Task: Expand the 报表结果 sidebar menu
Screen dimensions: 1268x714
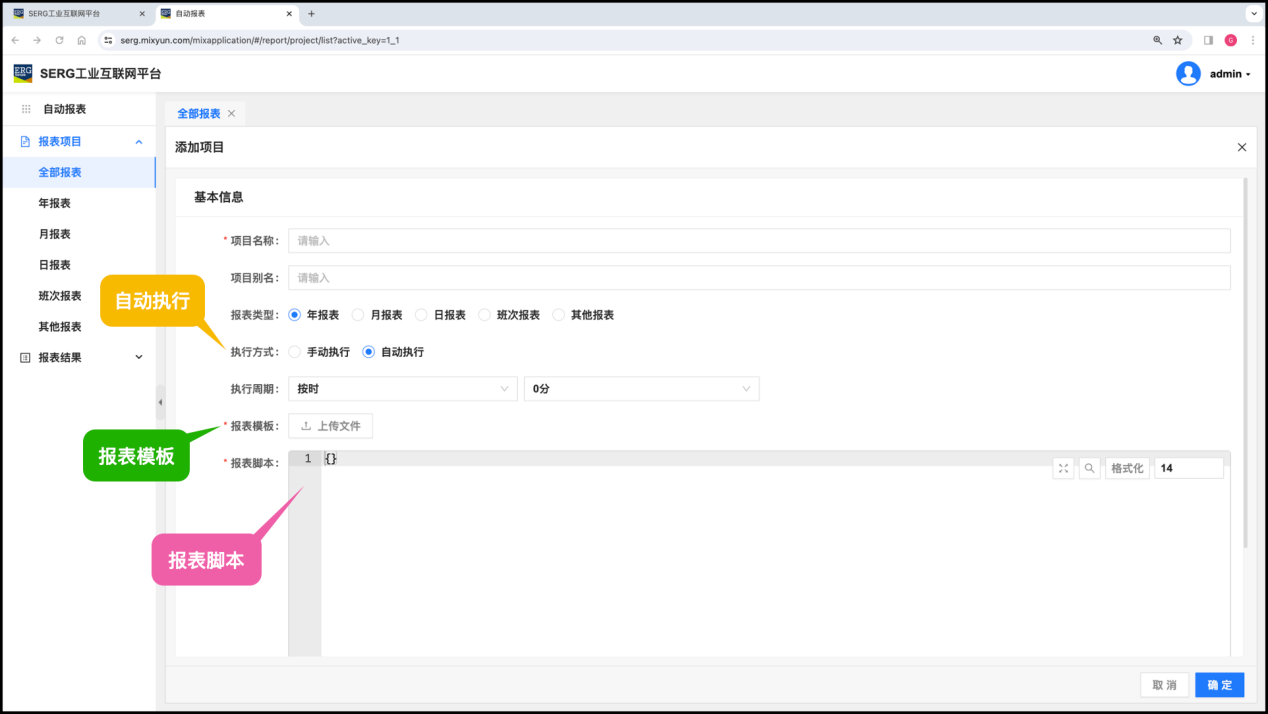Action: click(80, 357)
